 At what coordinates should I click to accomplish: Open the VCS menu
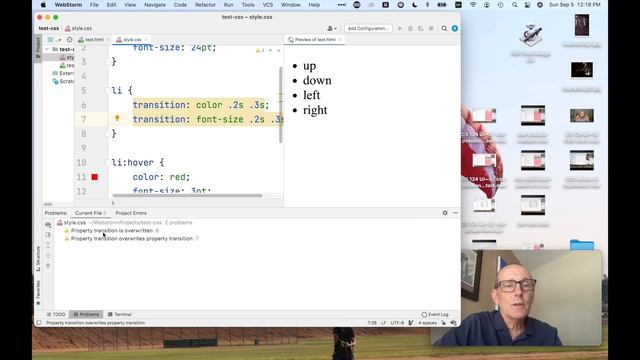pyautogui.click(x=268, y=5)
